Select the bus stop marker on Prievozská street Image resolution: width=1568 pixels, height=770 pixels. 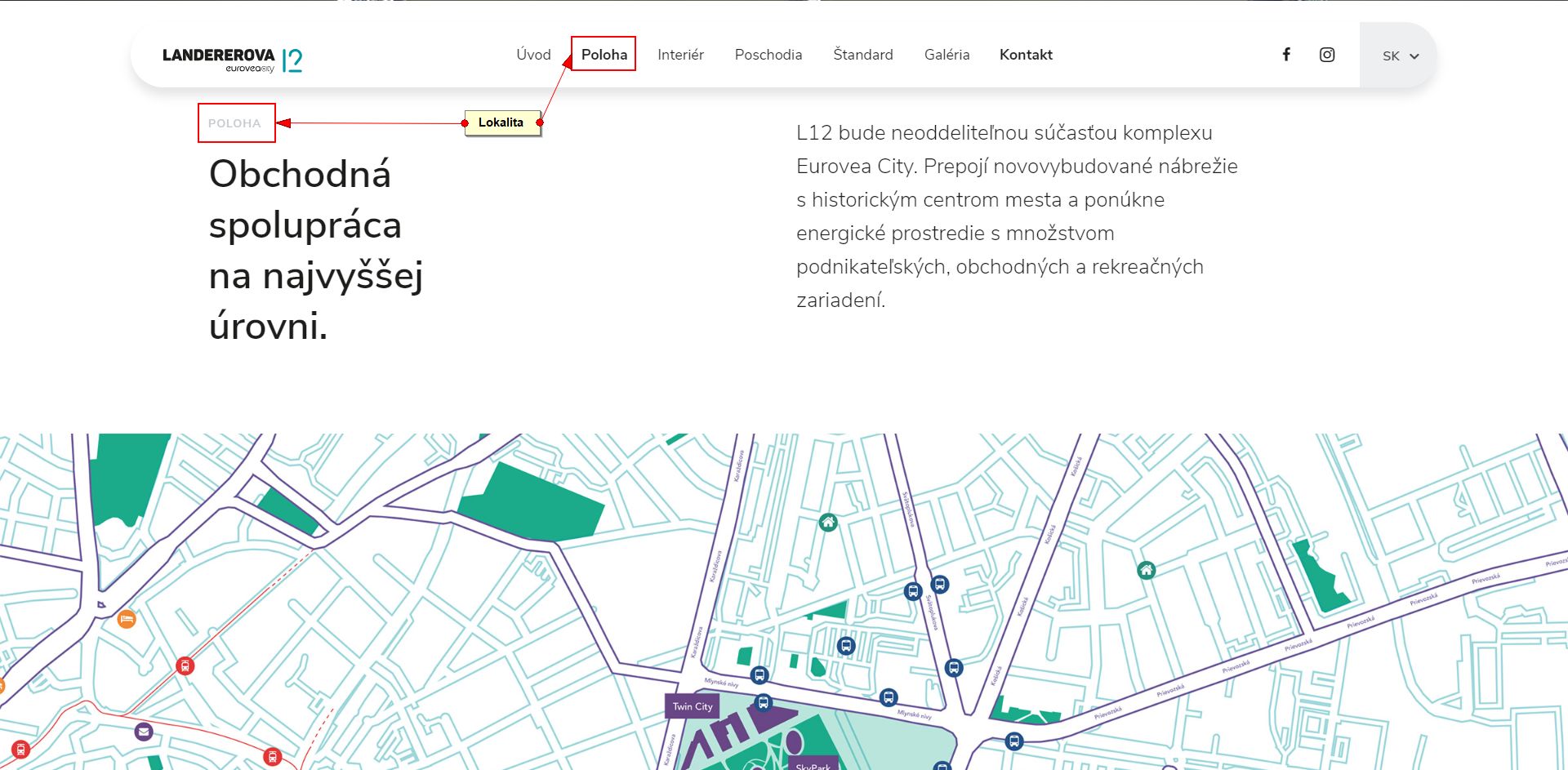click(1014, 741)
